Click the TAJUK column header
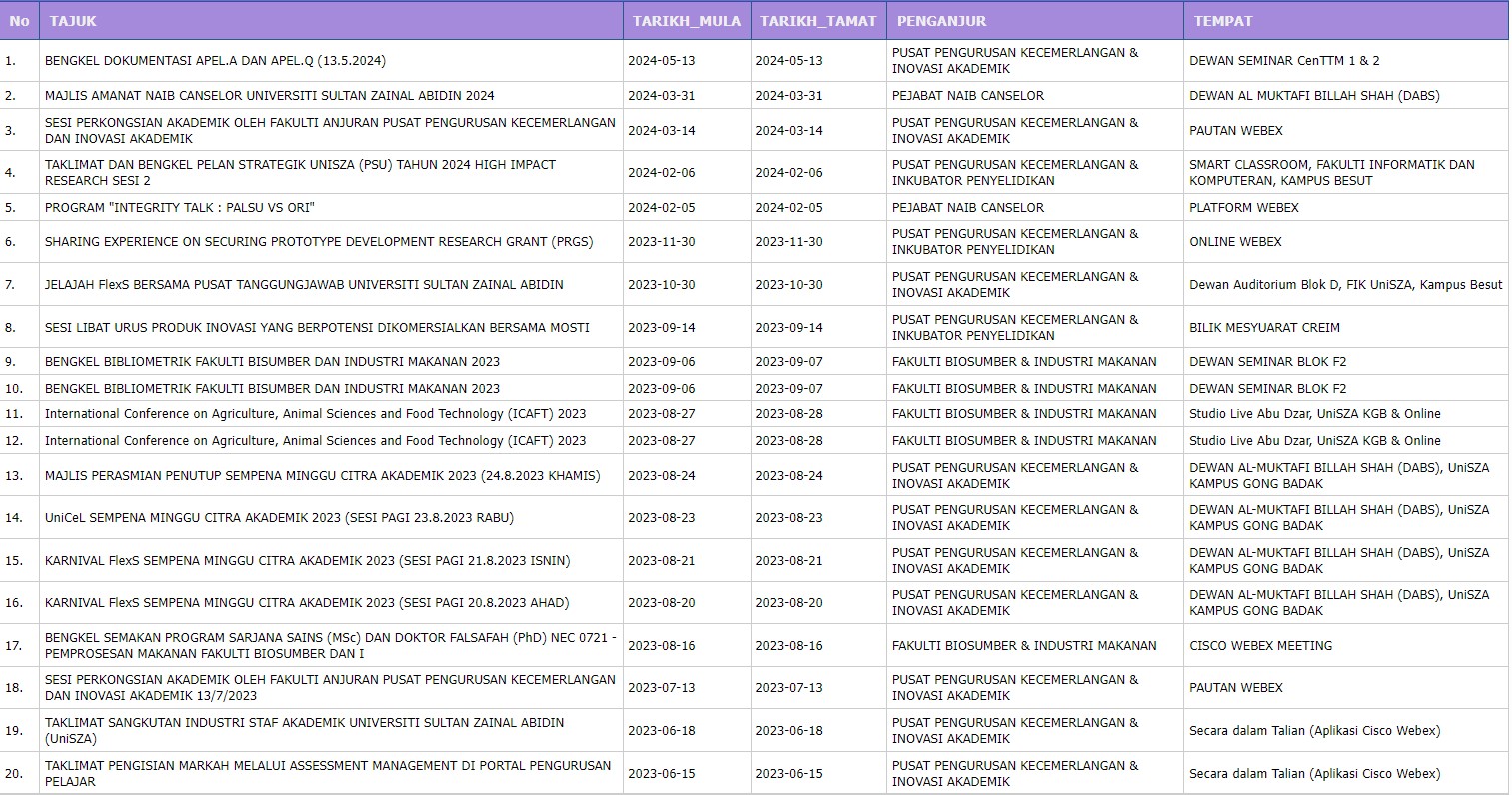The image size is (1512, 795). pyautogui.click(x=73, y=21)
